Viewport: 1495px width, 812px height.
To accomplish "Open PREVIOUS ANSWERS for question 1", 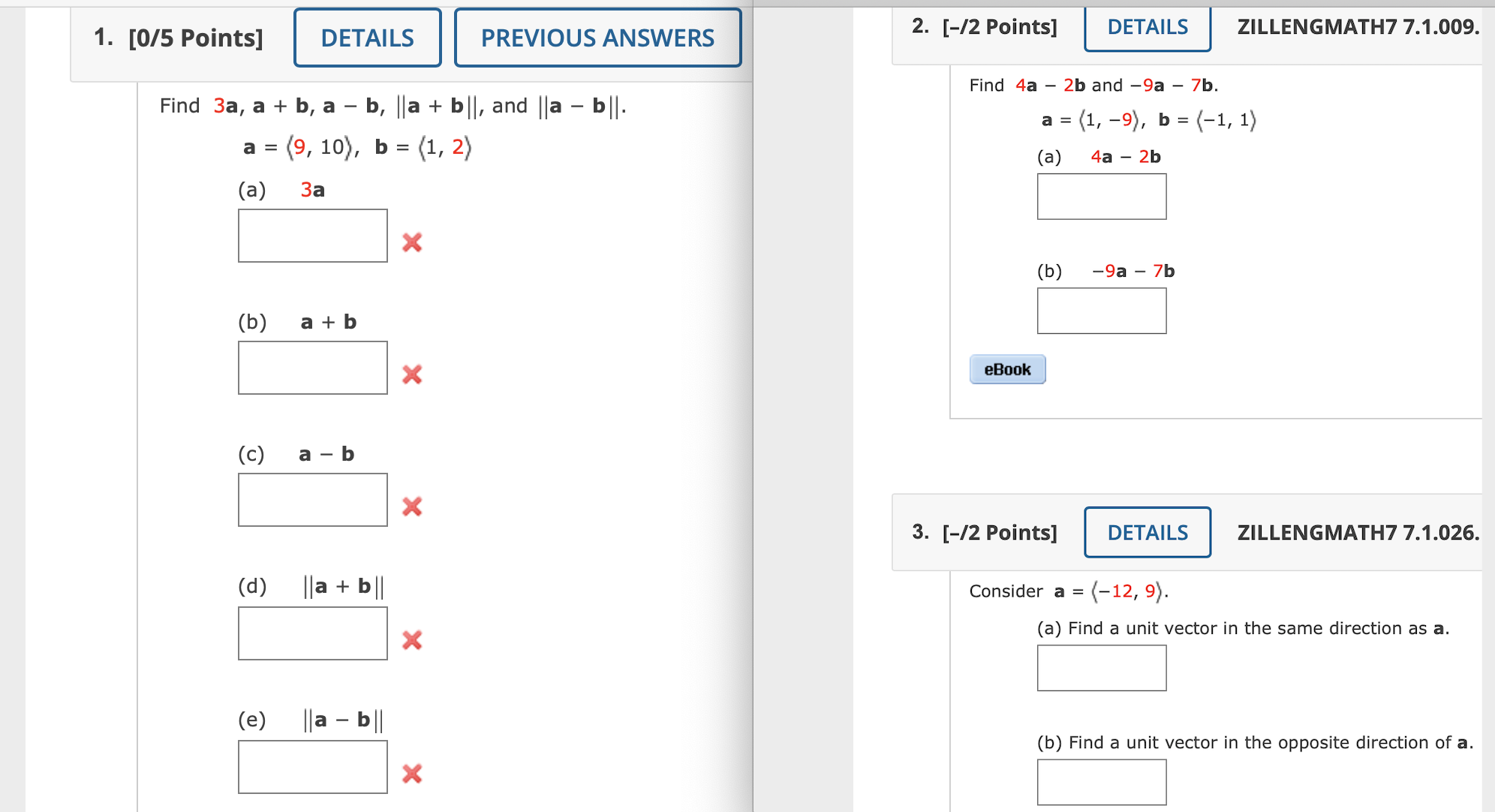I will (x=597, y=37).
